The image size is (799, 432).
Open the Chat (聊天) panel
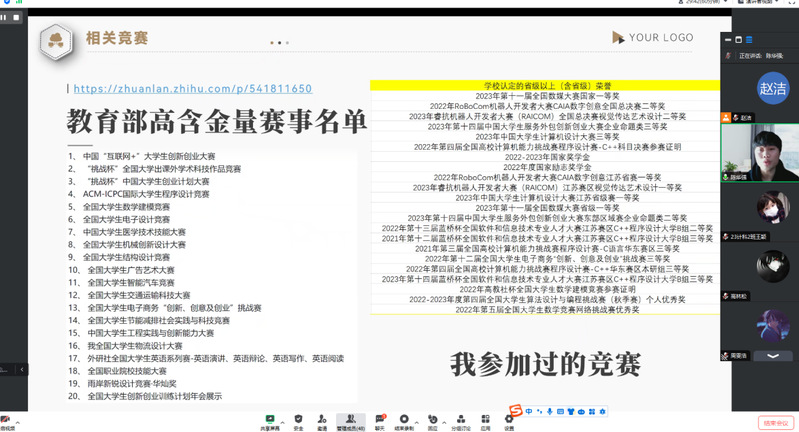(x=379, y=419)
